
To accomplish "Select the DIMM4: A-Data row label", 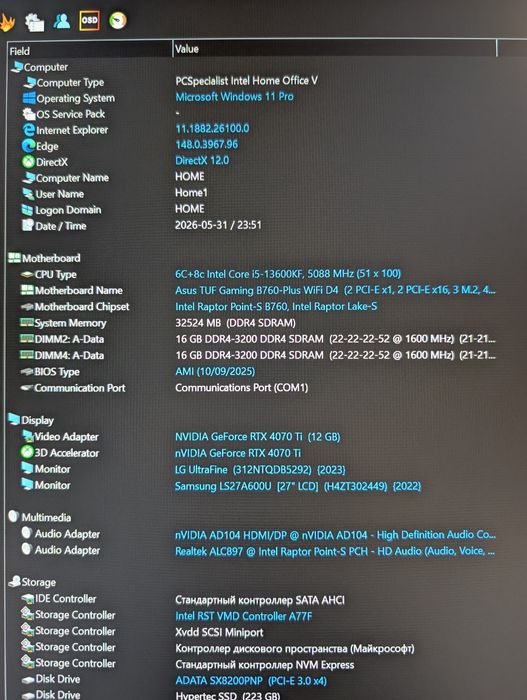I will (69, 355).
